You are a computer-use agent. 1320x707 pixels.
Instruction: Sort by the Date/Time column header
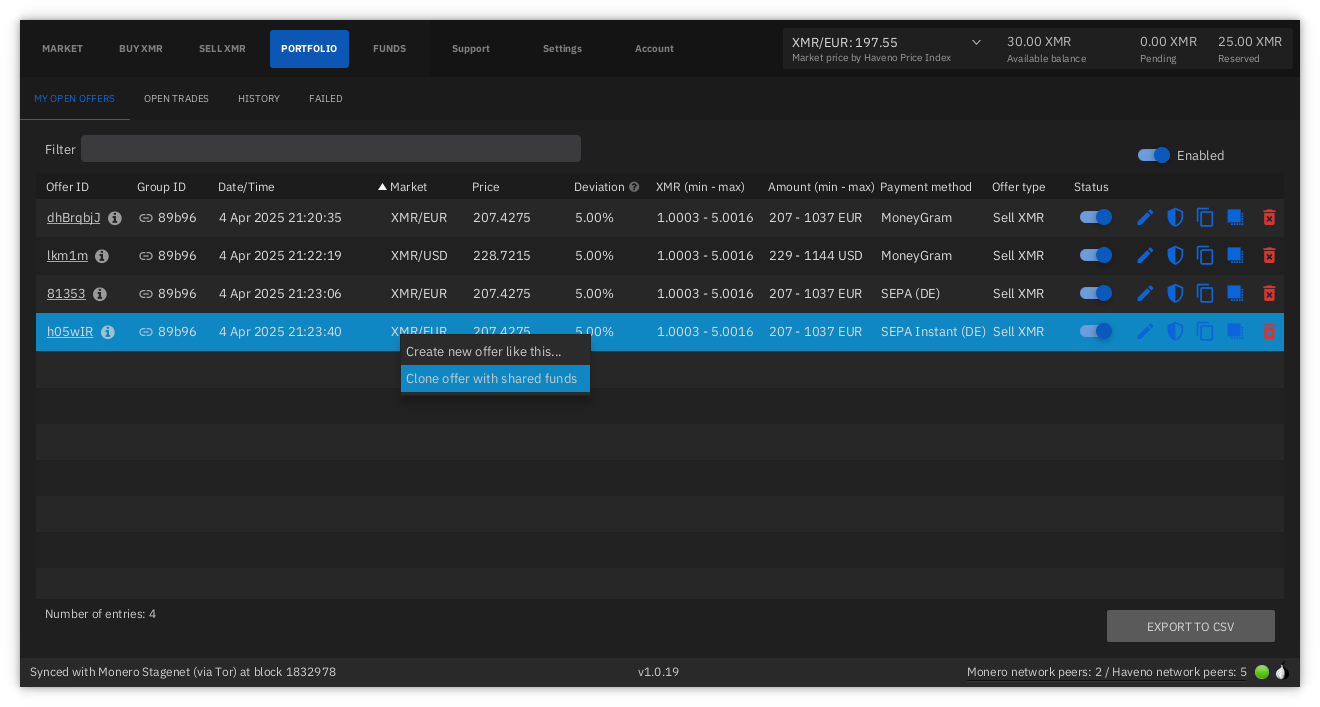tap(246, 187)
